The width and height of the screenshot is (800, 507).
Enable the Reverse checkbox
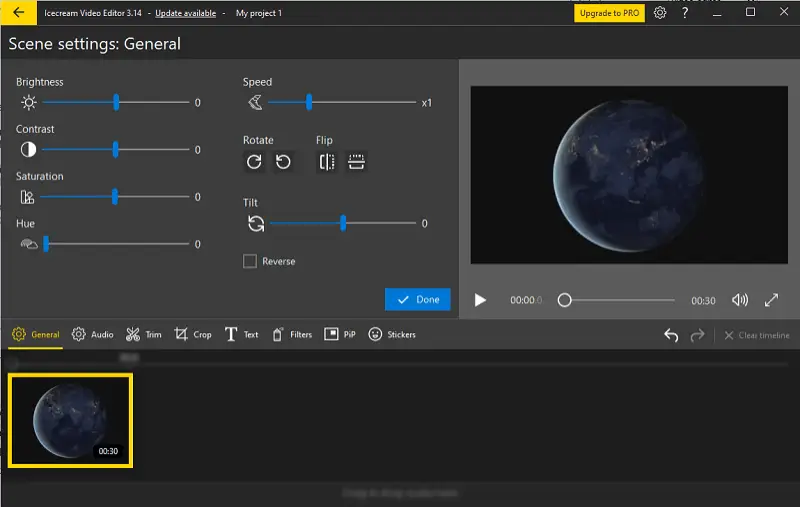click(x=250, y=261)
